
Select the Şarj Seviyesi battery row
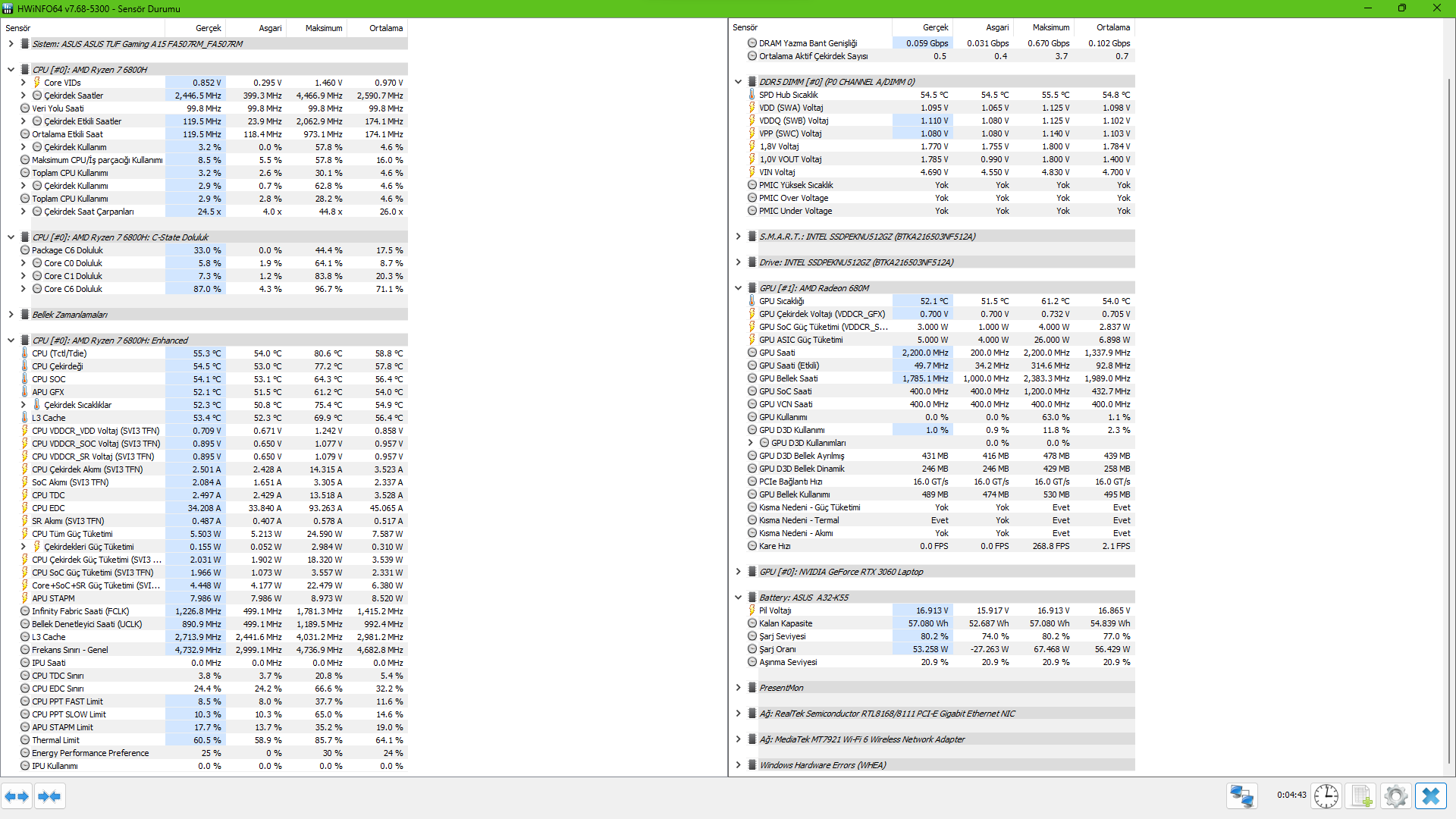click(782, 636)
